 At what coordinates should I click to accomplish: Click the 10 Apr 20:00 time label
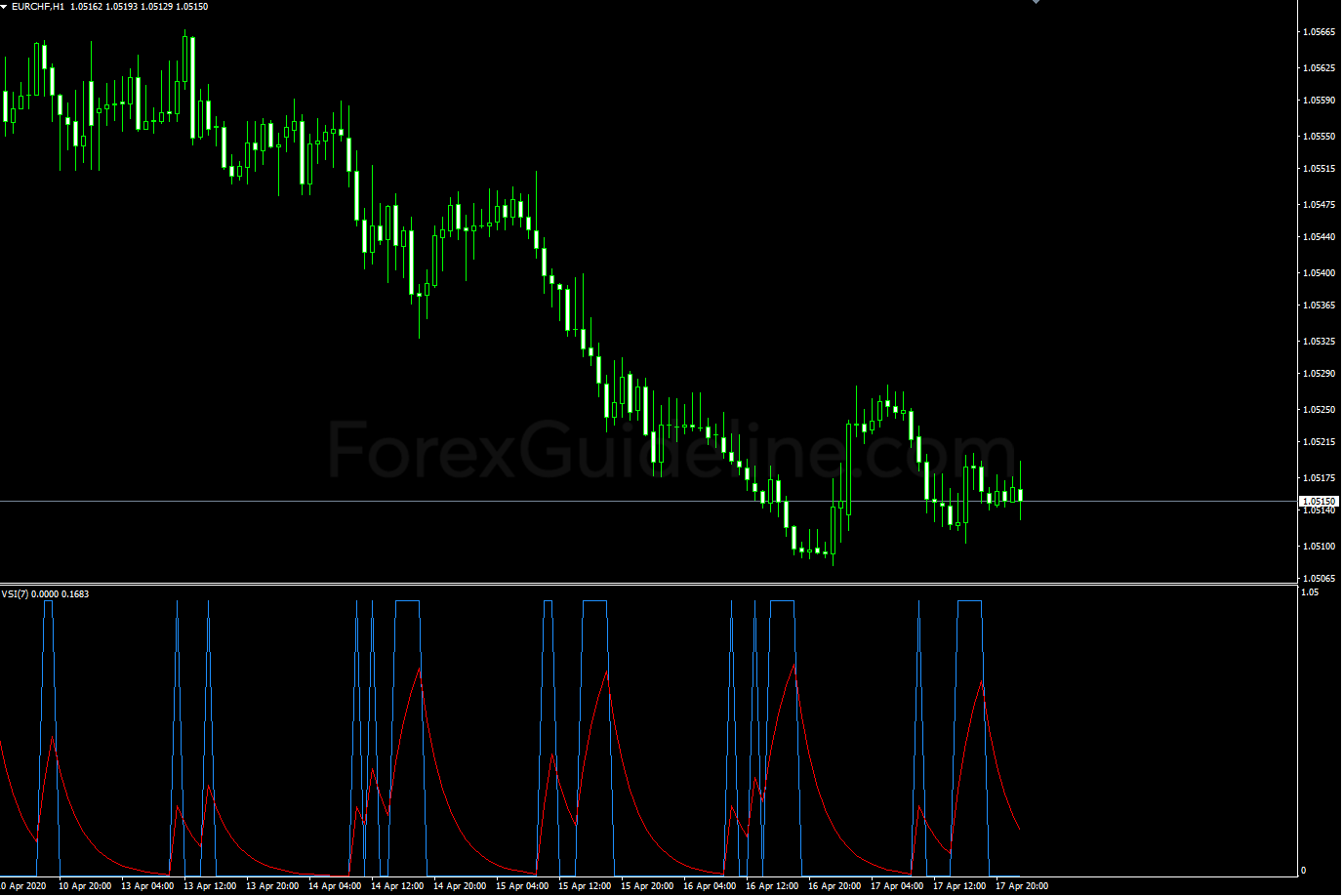tap(85, 886)
